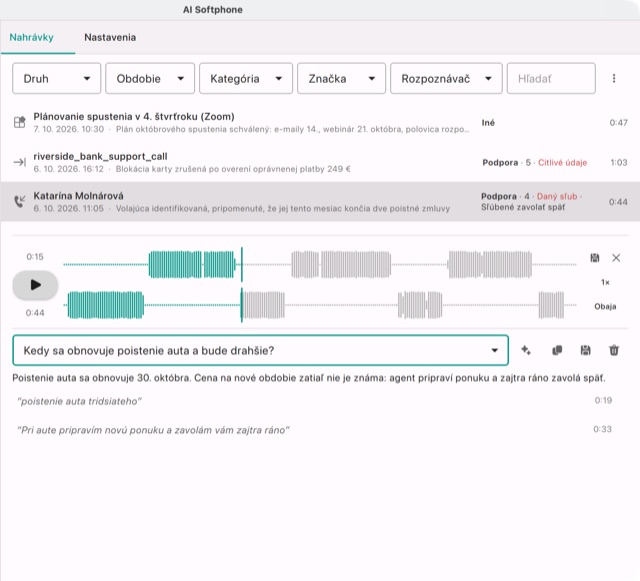
Task: Save the recording audio via player save icon
Action: point(595,258)
